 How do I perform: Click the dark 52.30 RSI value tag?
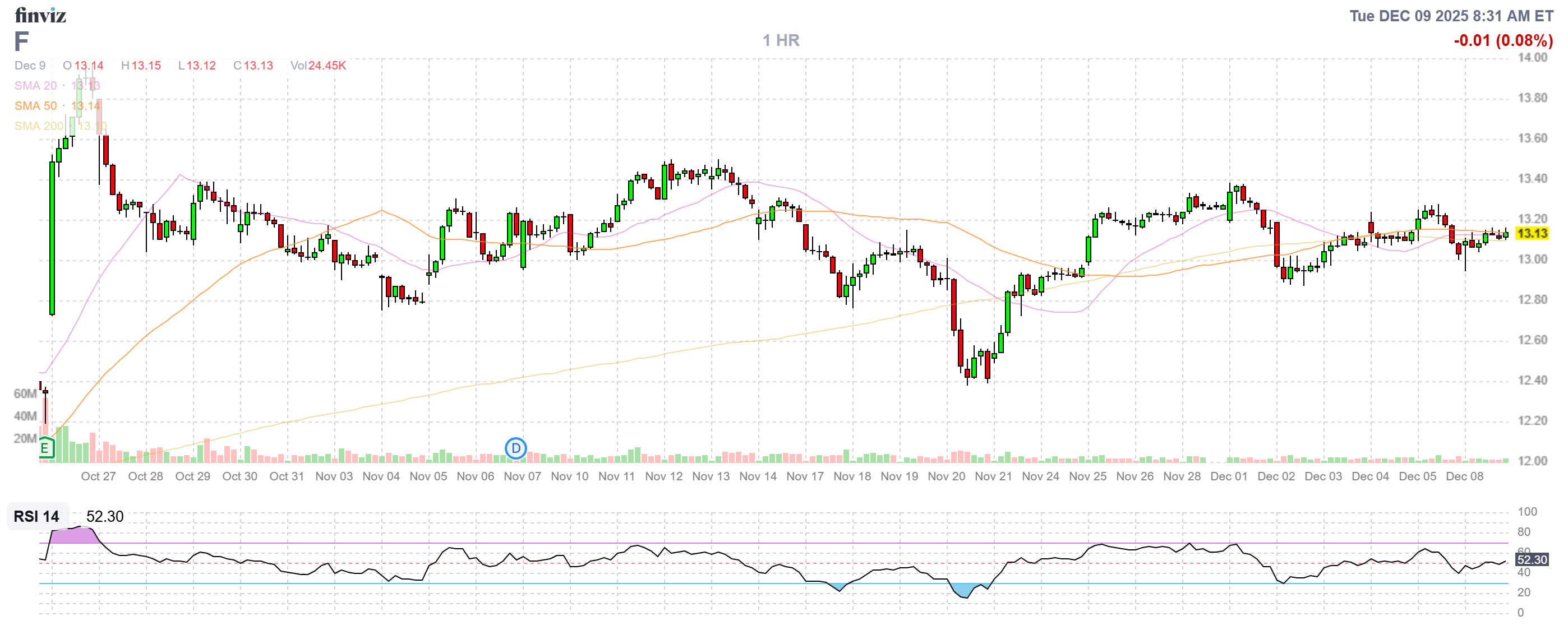1532,559
